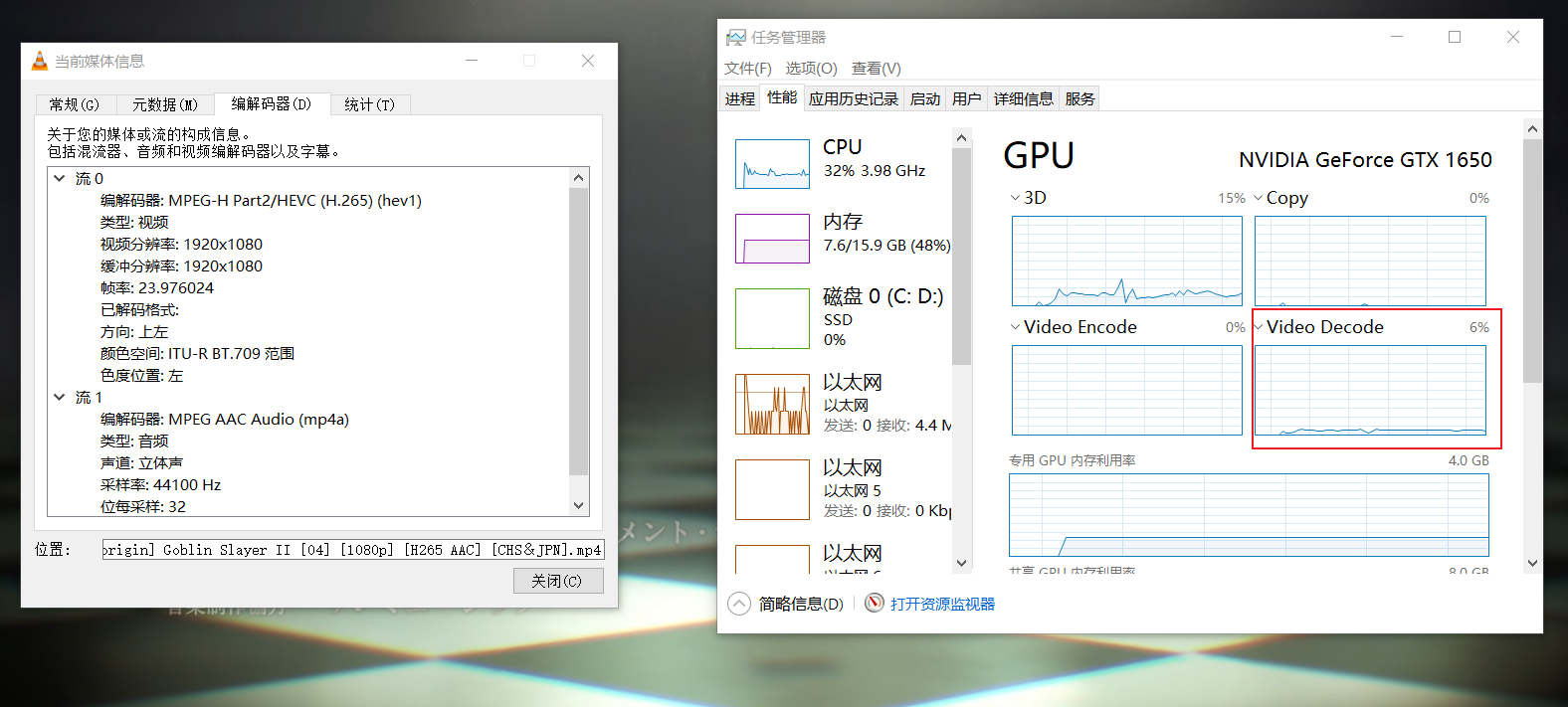Click the GPU details pane scrollbar thumb

click(x=1532, y=261)
